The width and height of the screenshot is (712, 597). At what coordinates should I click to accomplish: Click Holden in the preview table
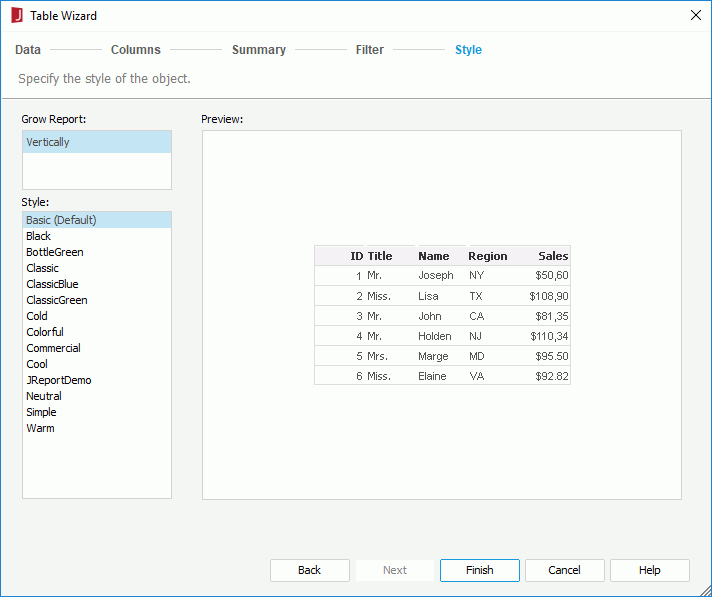[x=435, y=336]
